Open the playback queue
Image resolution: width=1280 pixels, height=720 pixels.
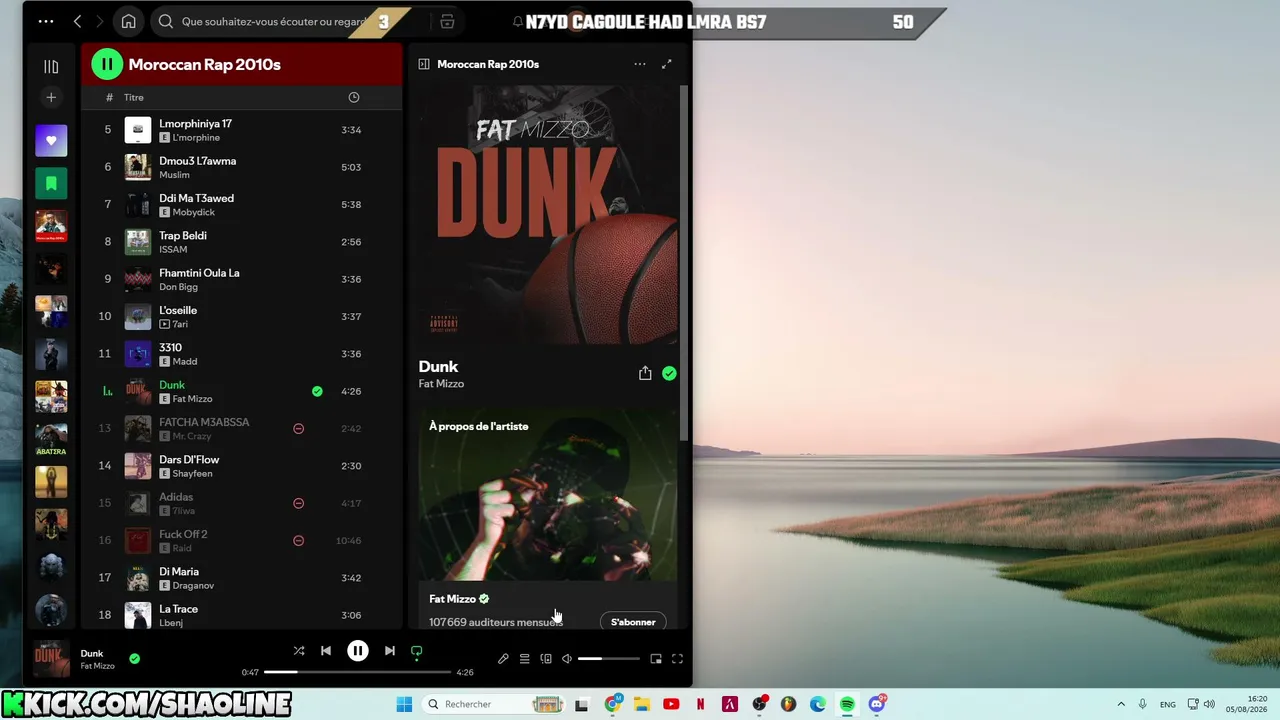point(524,659)
